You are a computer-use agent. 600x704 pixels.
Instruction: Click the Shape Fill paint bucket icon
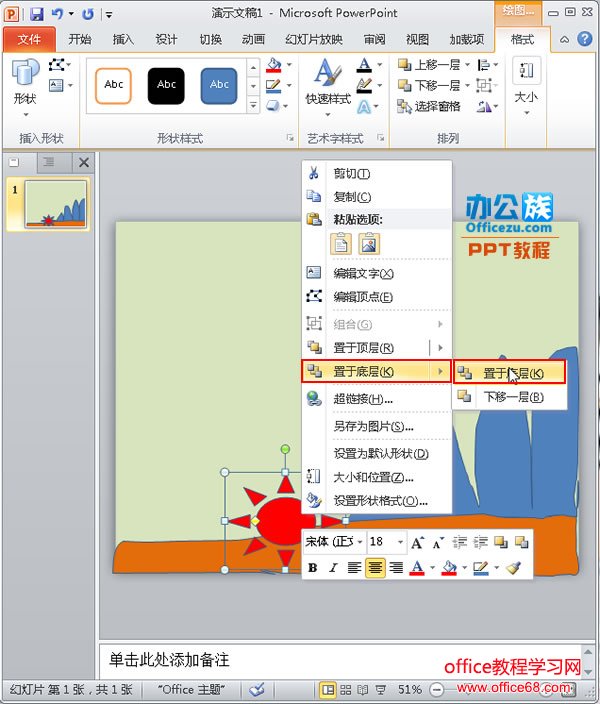(x=273, y=65)
